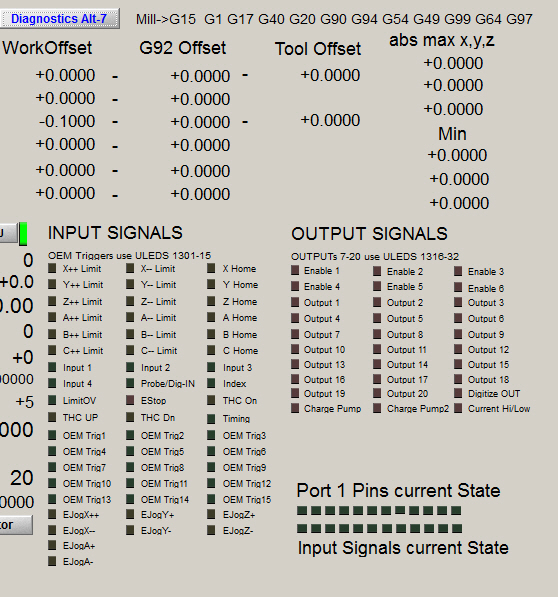Click the 'INPUT SIGNALS' heading
The image size is (558, 597).
(115, 233)
